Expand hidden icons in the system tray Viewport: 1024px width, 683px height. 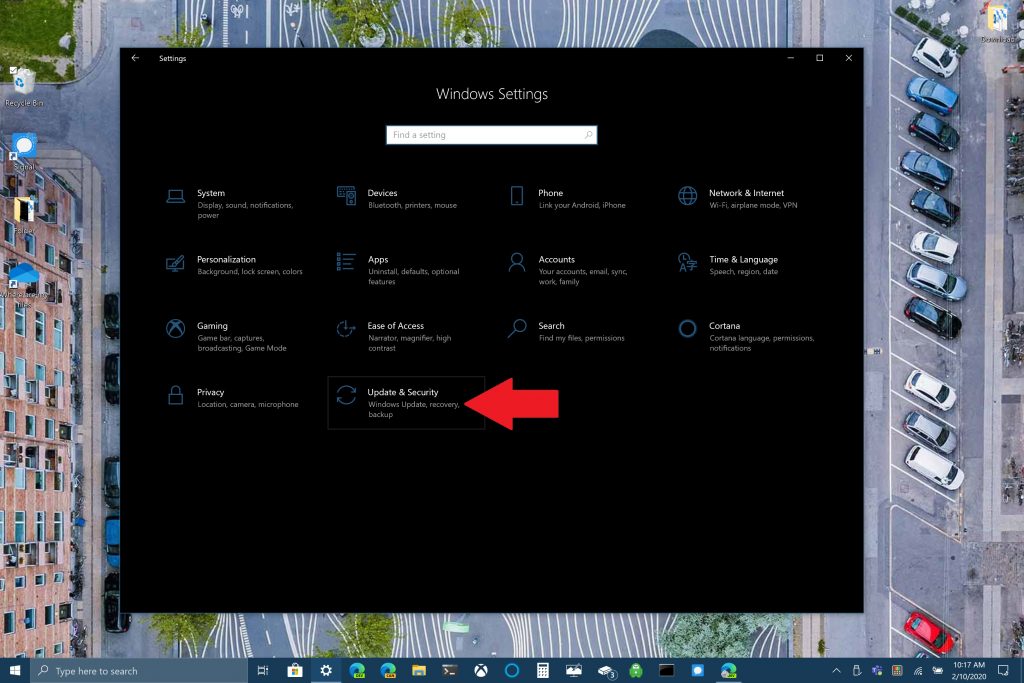(x=837, y=671)
